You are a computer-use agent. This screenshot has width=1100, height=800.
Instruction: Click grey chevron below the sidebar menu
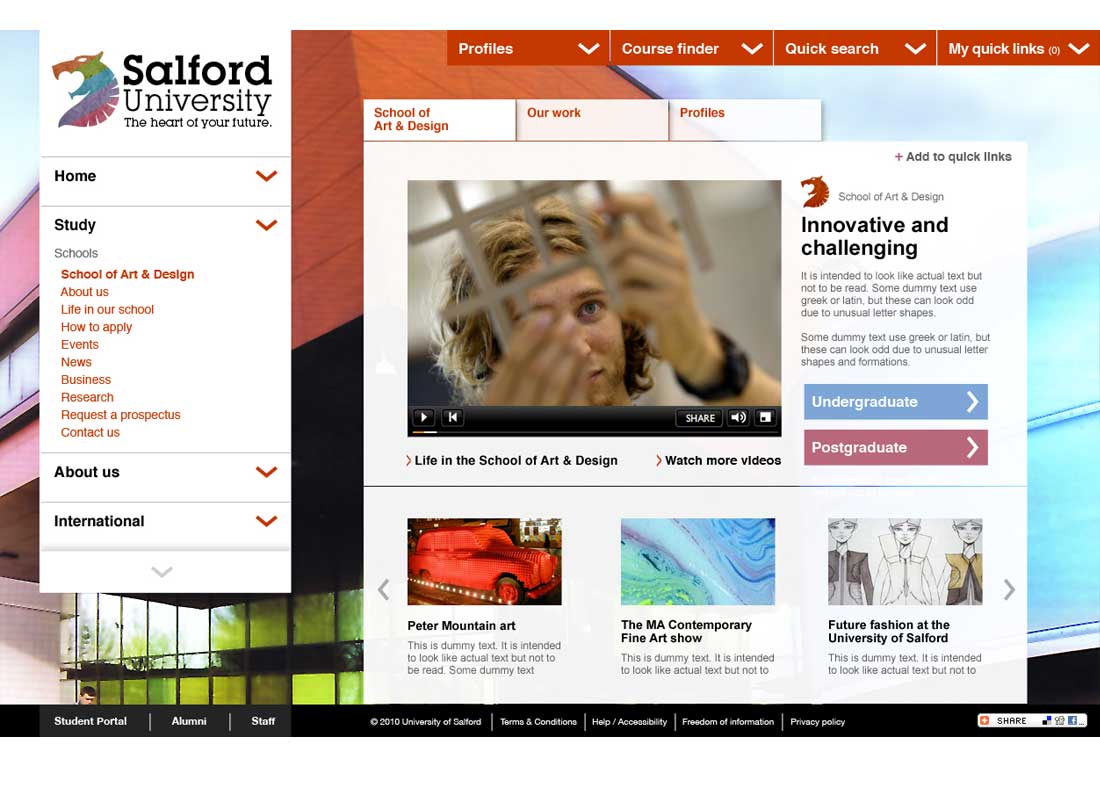[162, 572]
